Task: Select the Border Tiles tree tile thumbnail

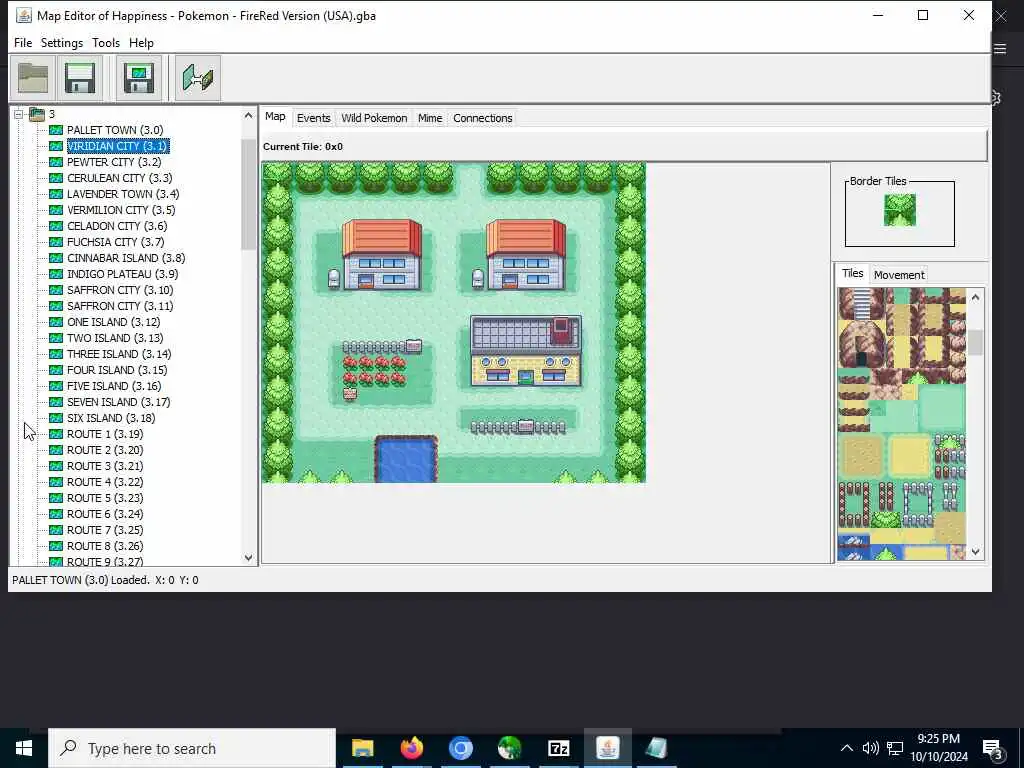Action: [899, 210]
